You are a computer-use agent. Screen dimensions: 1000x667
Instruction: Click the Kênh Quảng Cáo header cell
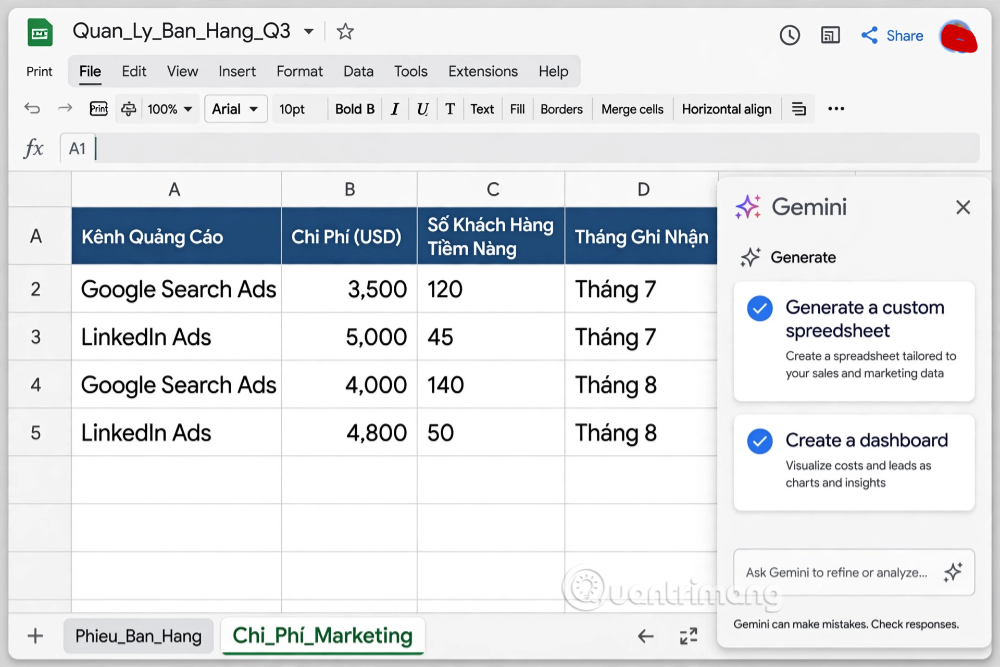(176, 236)
